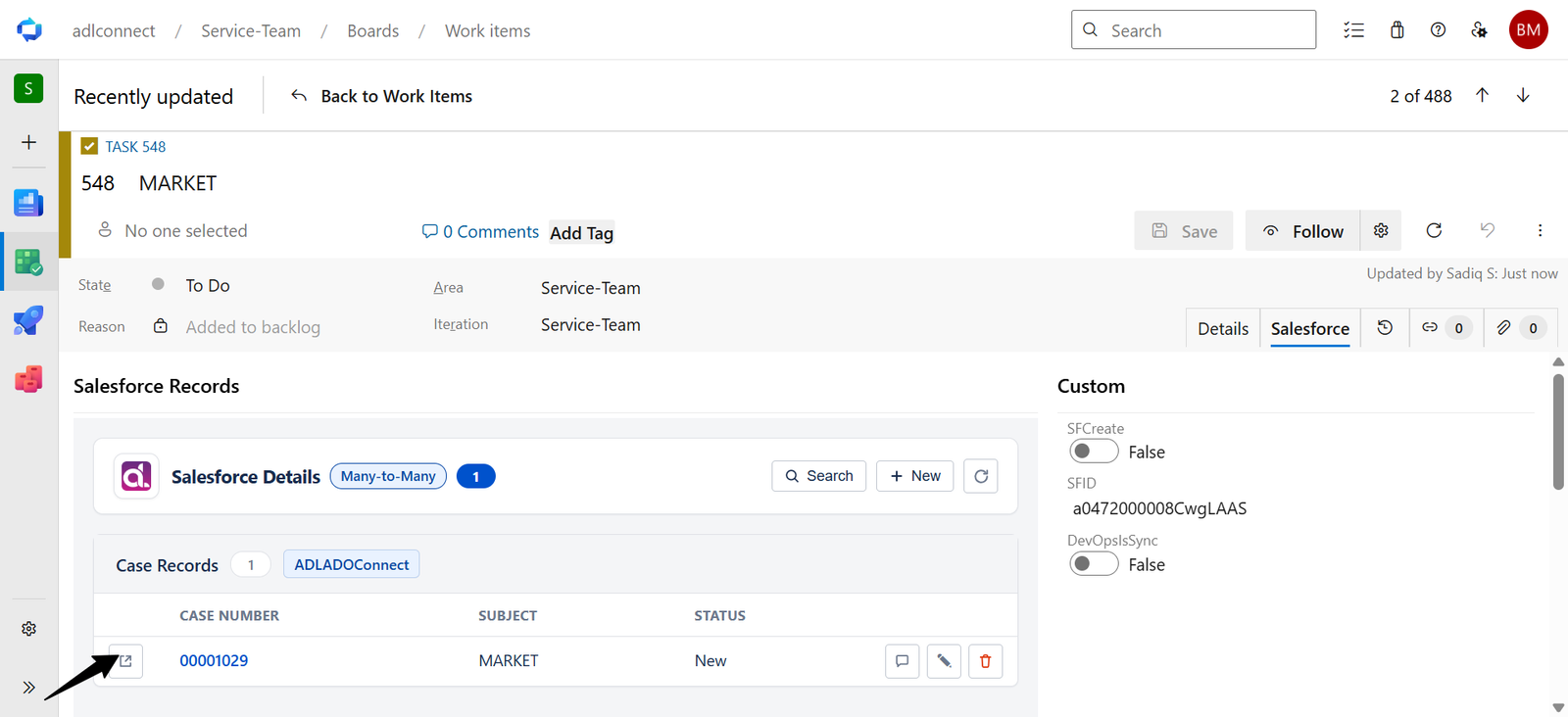
Task: Click the SUBJECT column header
Action: pos(508,616)
